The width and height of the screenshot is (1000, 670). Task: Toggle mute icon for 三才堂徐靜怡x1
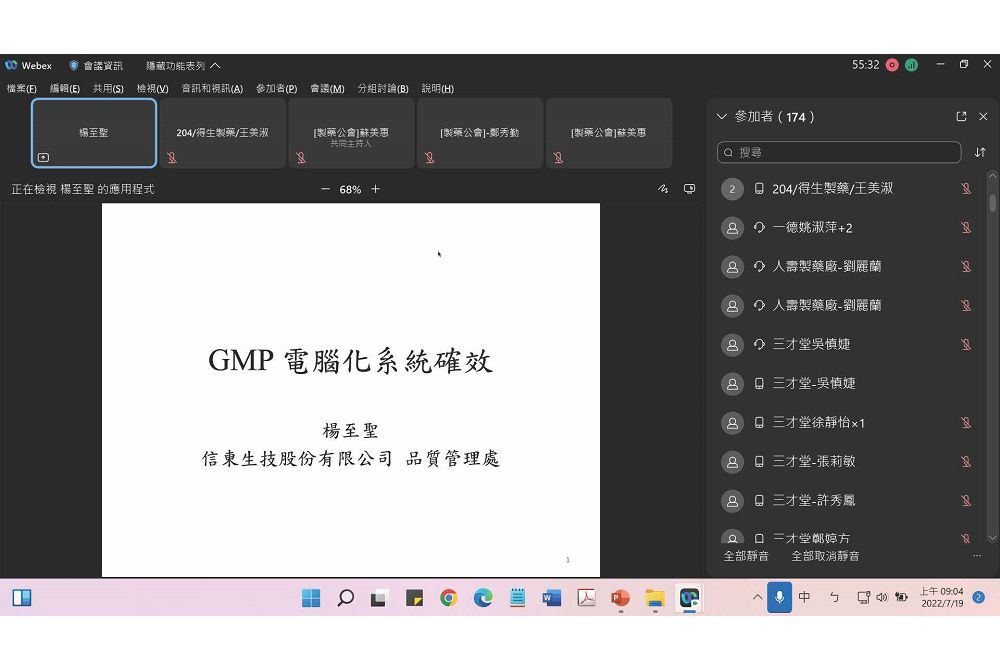click(x=966, y=423)
